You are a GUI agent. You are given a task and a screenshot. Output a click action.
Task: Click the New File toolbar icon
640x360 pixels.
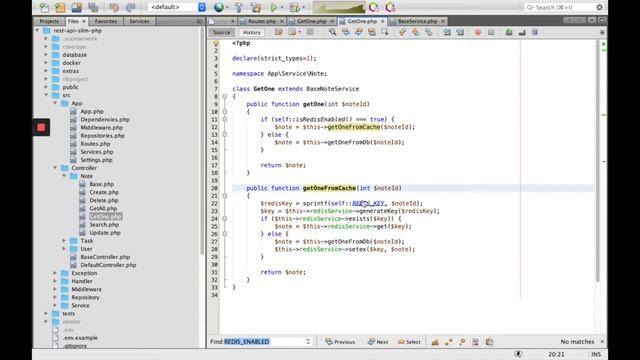click(x=44, y=7)
